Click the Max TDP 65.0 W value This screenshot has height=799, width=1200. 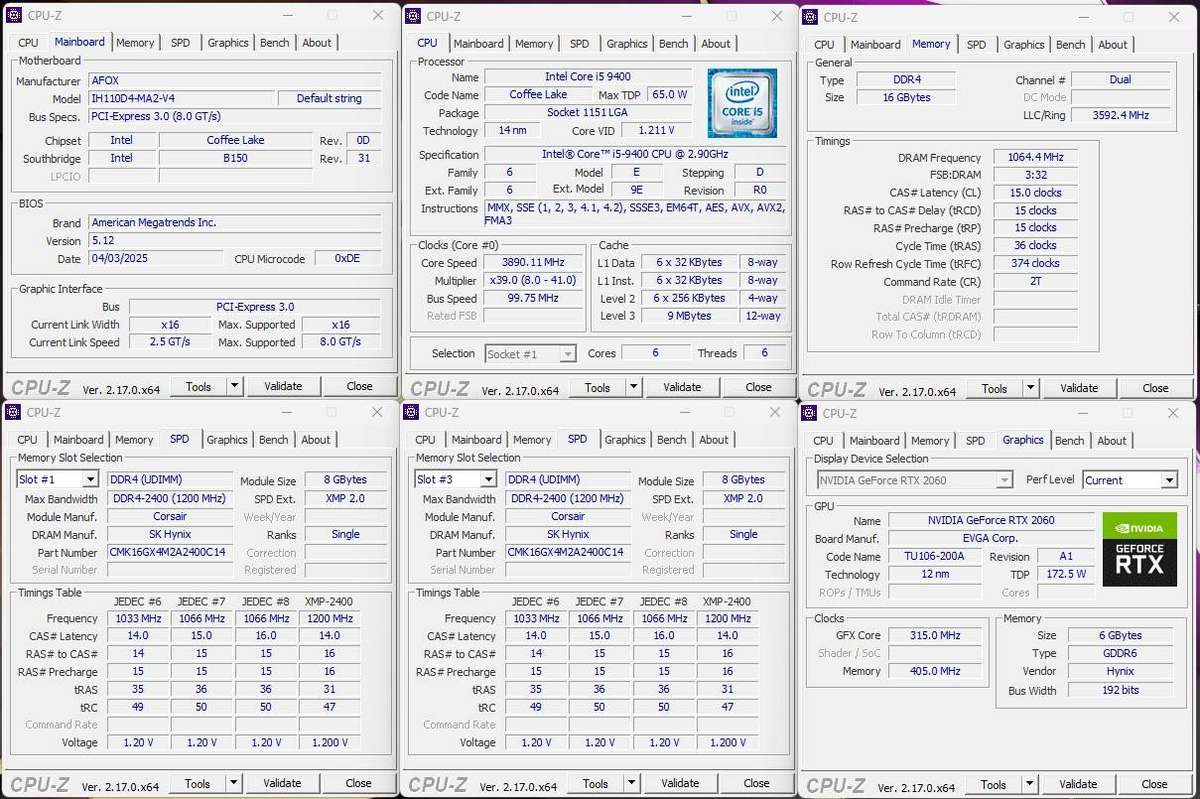(669, 95)
